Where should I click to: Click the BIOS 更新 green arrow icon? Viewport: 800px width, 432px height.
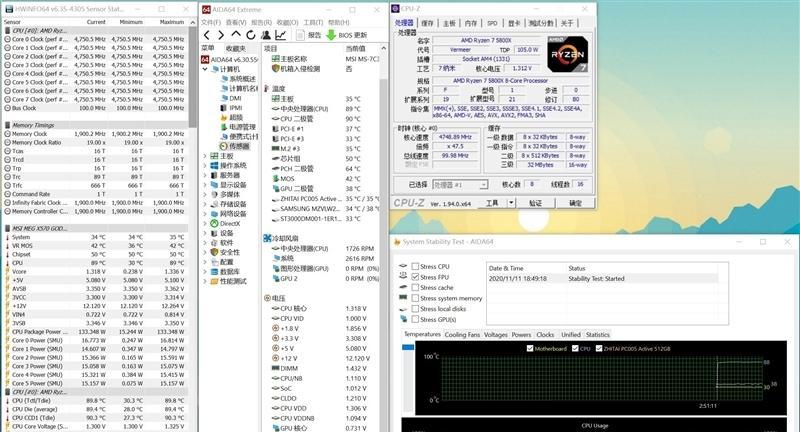pos(331,35)
